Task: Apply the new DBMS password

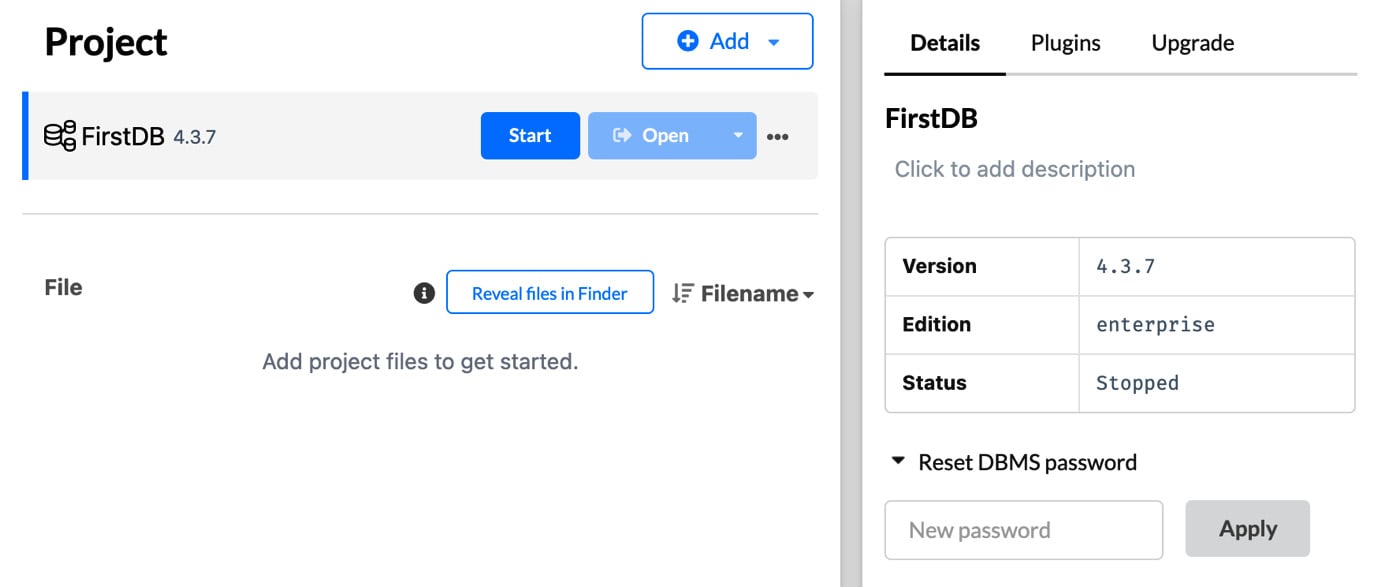Action: pyautogui.click(x=1248, y=529)
